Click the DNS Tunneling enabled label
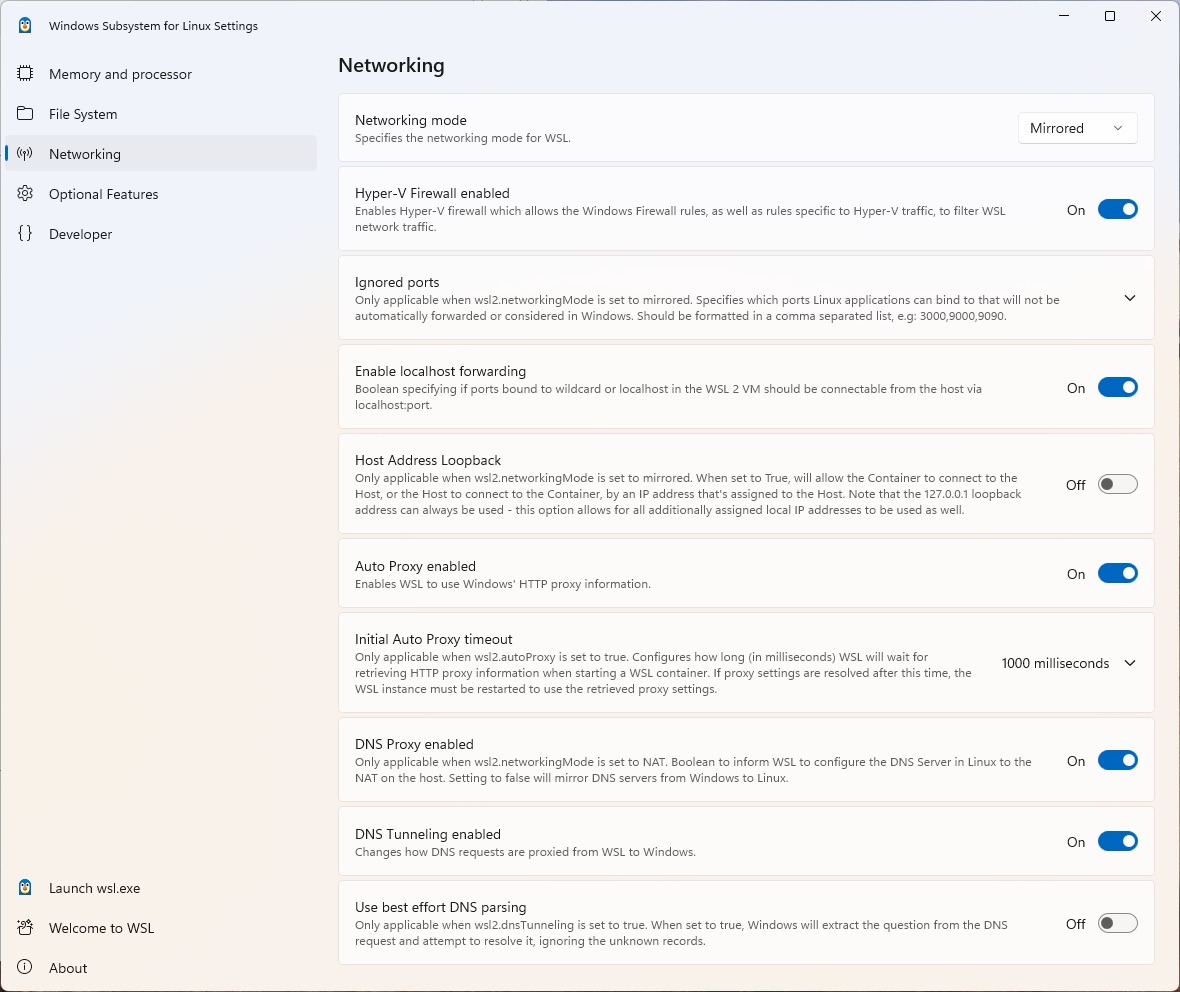The width and height of the screenshot is (1180, 992). (x=427, y=834)
